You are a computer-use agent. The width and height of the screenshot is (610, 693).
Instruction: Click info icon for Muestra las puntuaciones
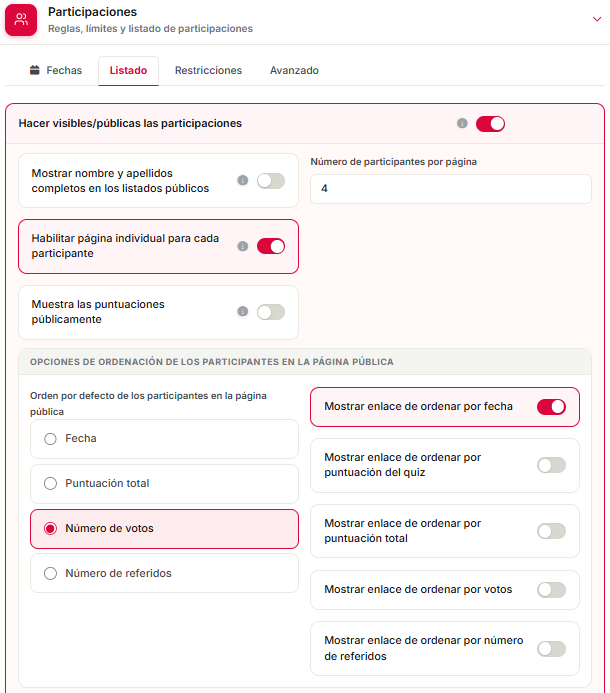(243, 312)
